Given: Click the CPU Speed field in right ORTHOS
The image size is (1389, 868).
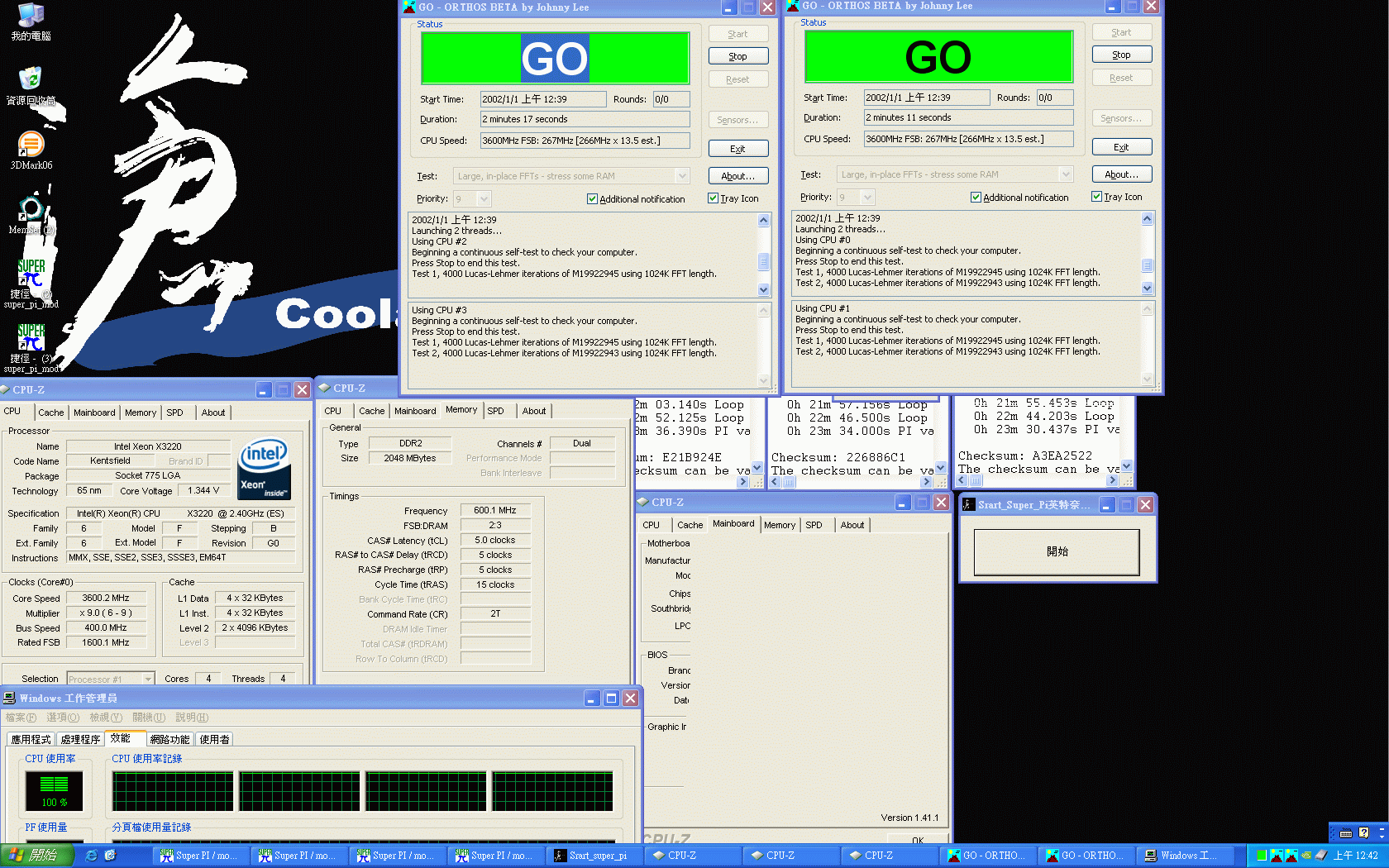Looking at the screenshot, I should (x=969, y=139).
